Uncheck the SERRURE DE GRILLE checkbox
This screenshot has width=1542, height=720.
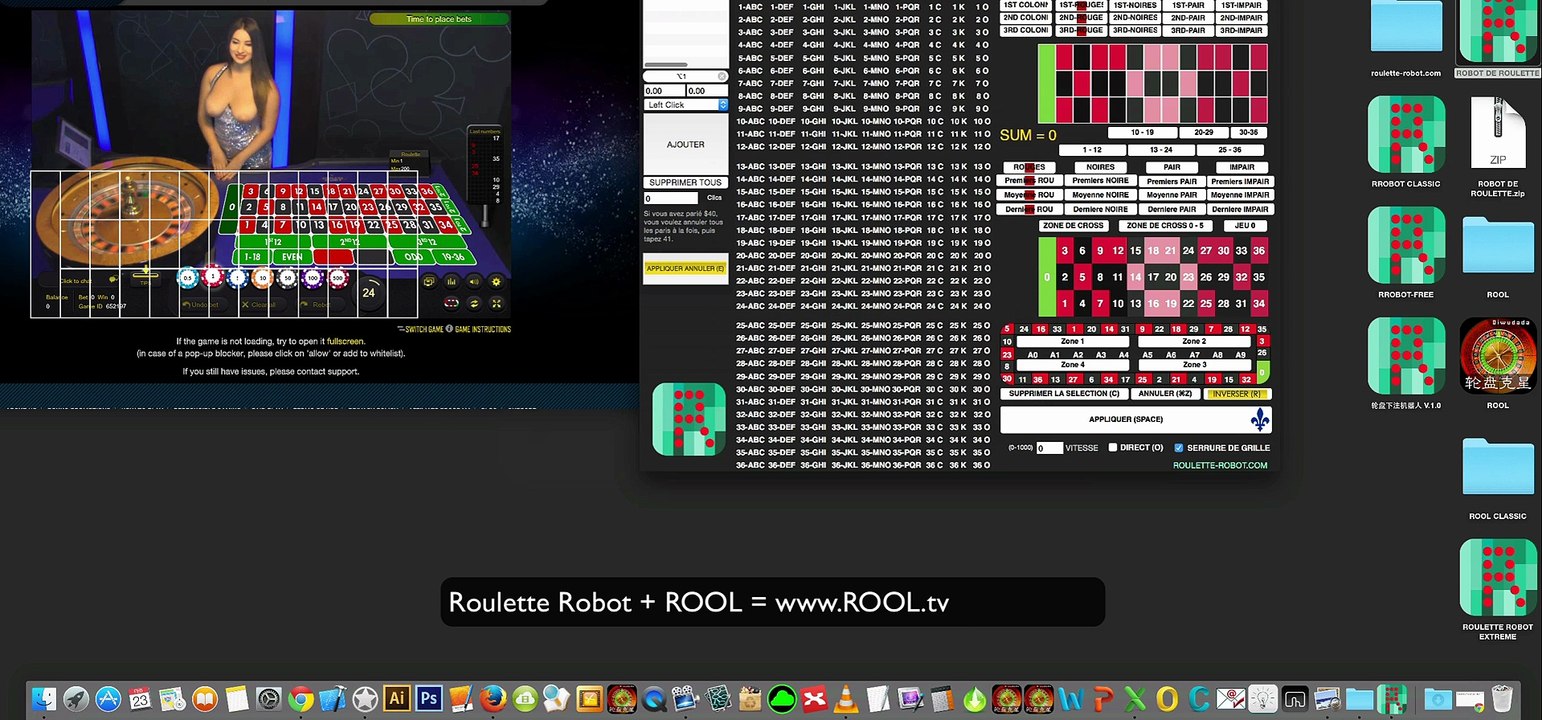coord(1179,448)
